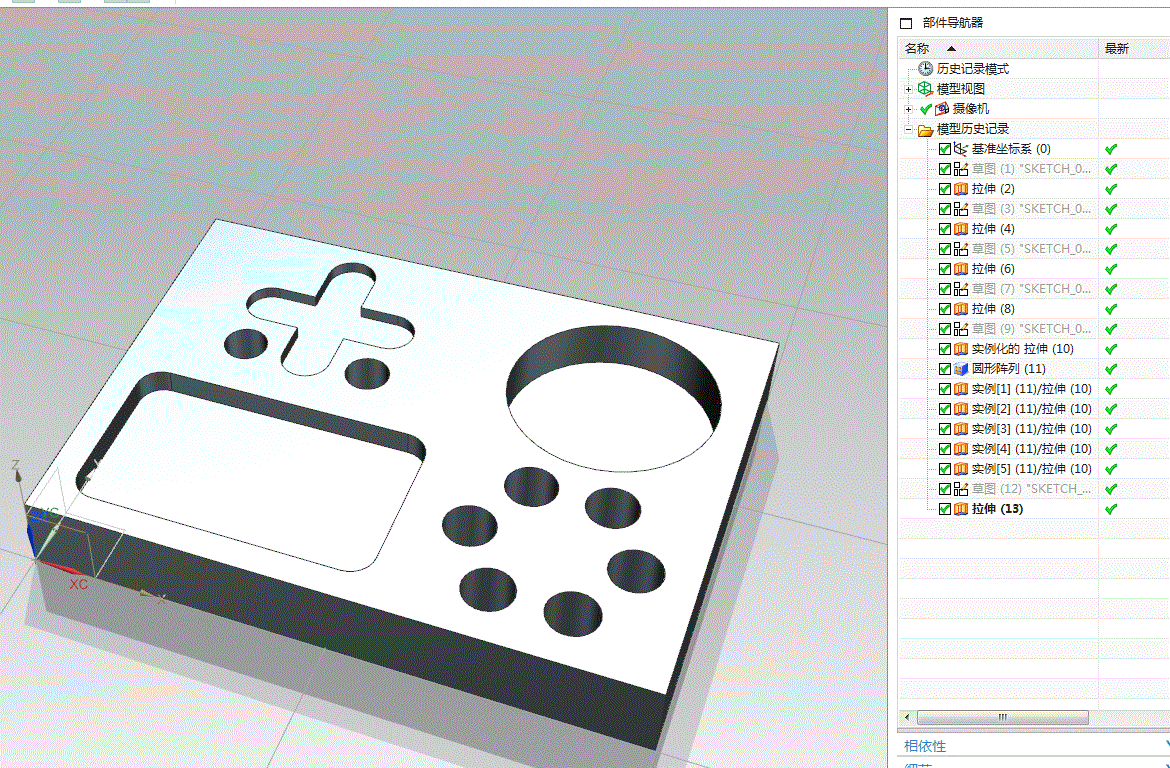The image size is (1170, 768).
Task: Click the extrude icon of 拉伸 (2)
Action: pyautogui.click(x=961, y=189)
